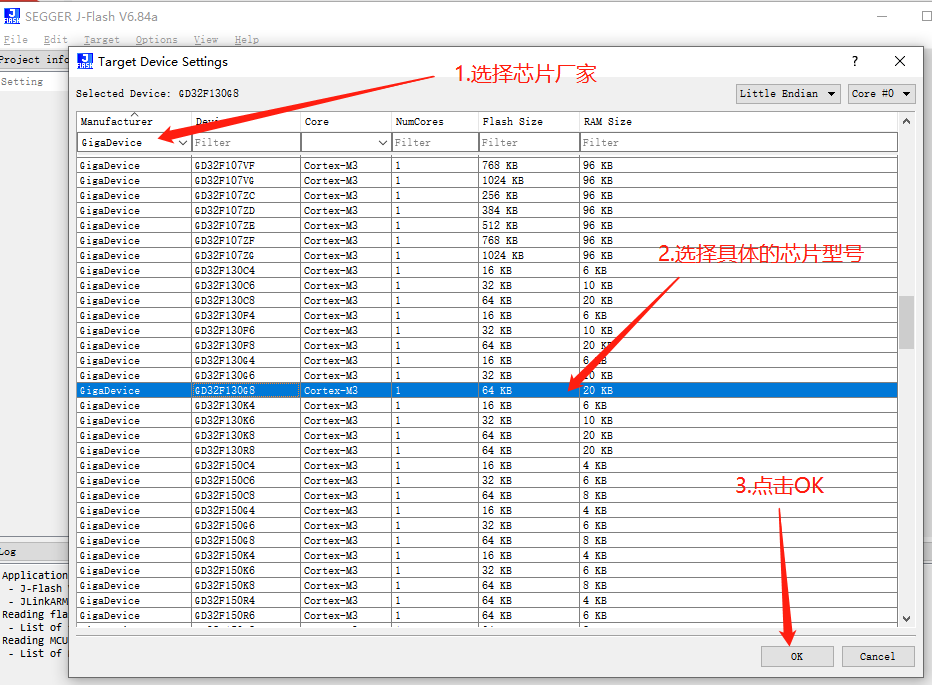Select the GD32F150C4 device row
This screenshot has width=932, height=685.
487,465
